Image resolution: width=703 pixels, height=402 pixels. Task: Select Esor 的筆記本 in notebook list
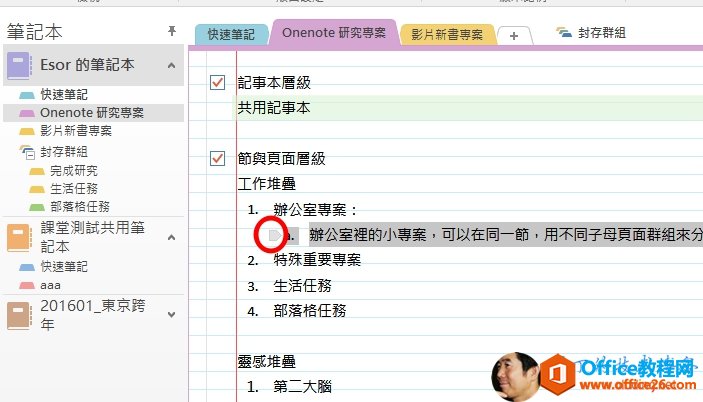tap(87, 65)
